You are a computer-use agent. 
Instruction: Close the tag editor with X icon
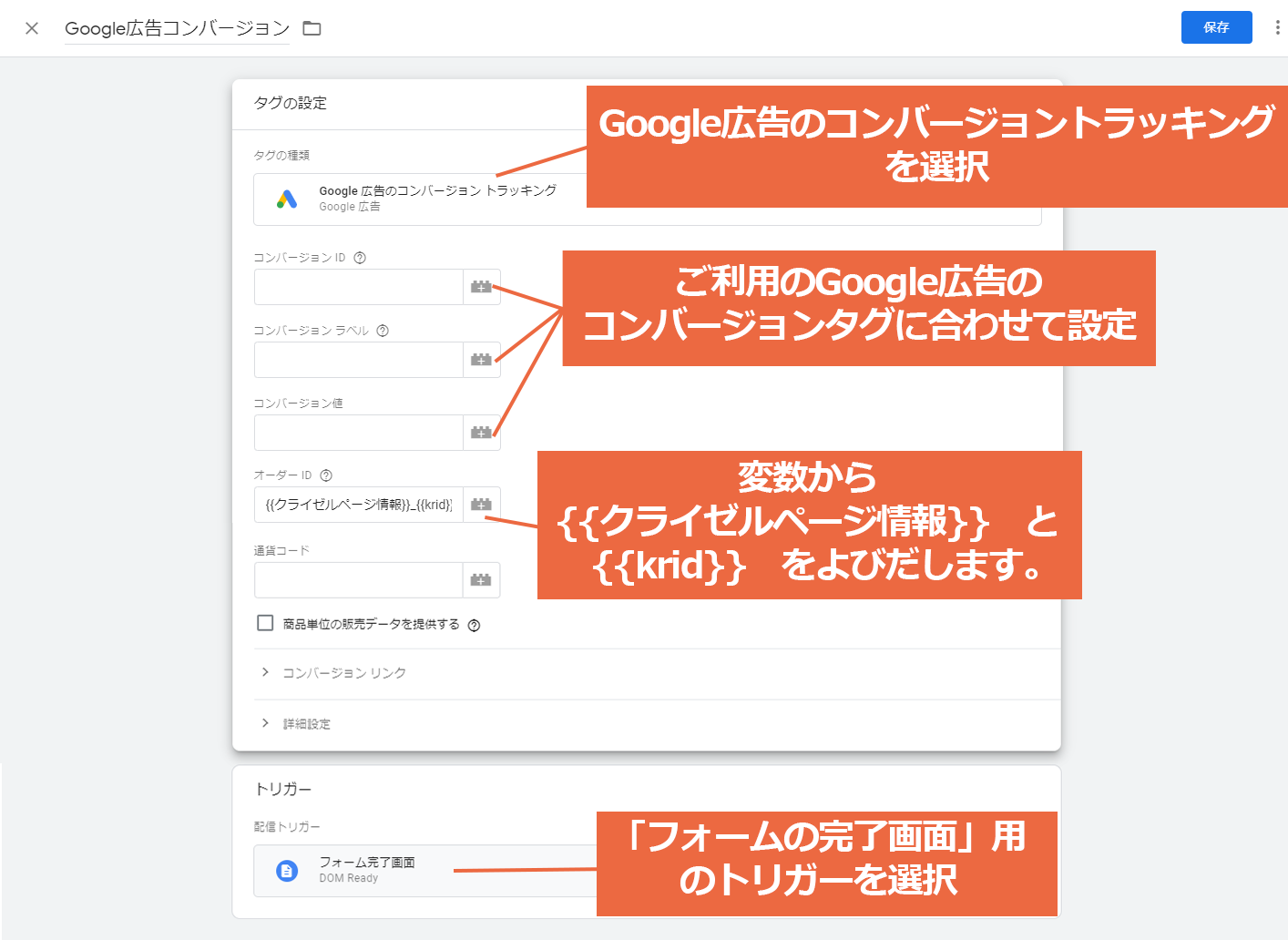(x=32, y=28)
